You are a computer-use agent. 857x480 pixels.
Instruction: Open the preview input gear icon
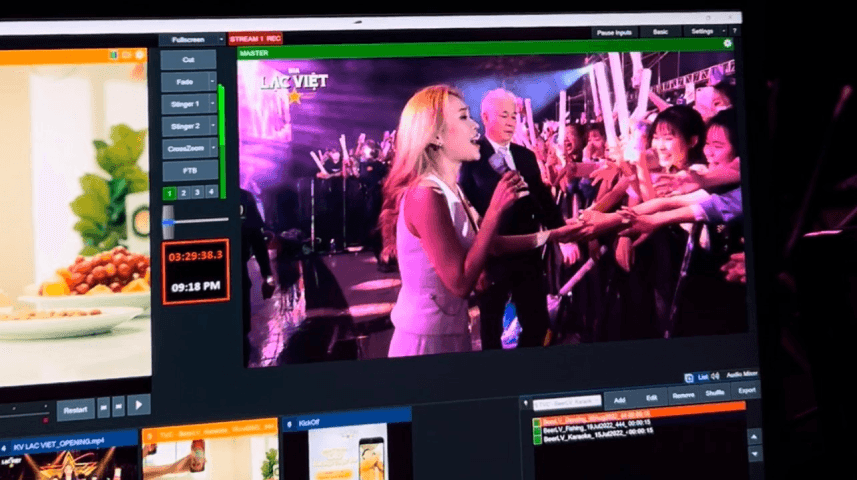[x=140, y=54]
